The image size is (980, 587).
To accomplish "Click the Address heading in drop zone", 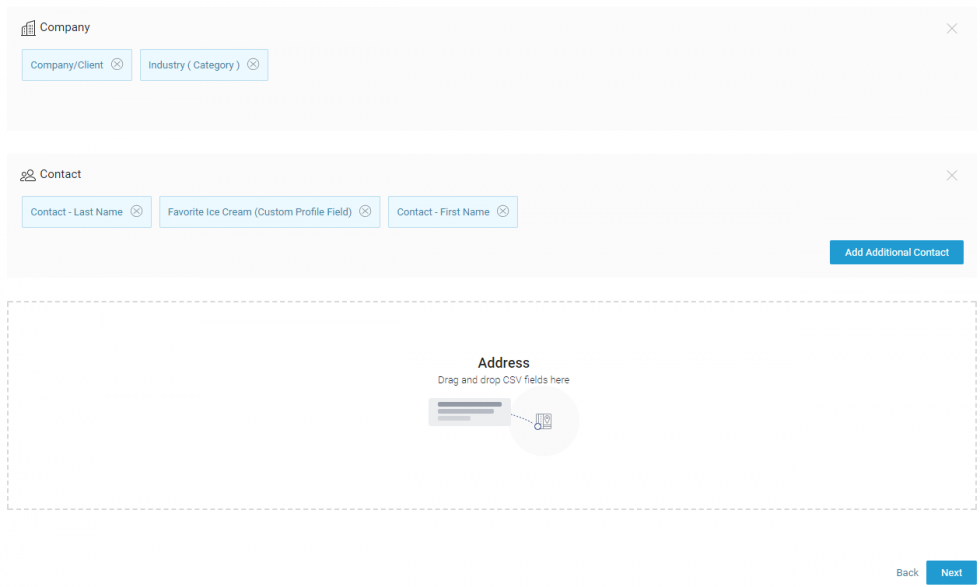I will click(503, 363).
